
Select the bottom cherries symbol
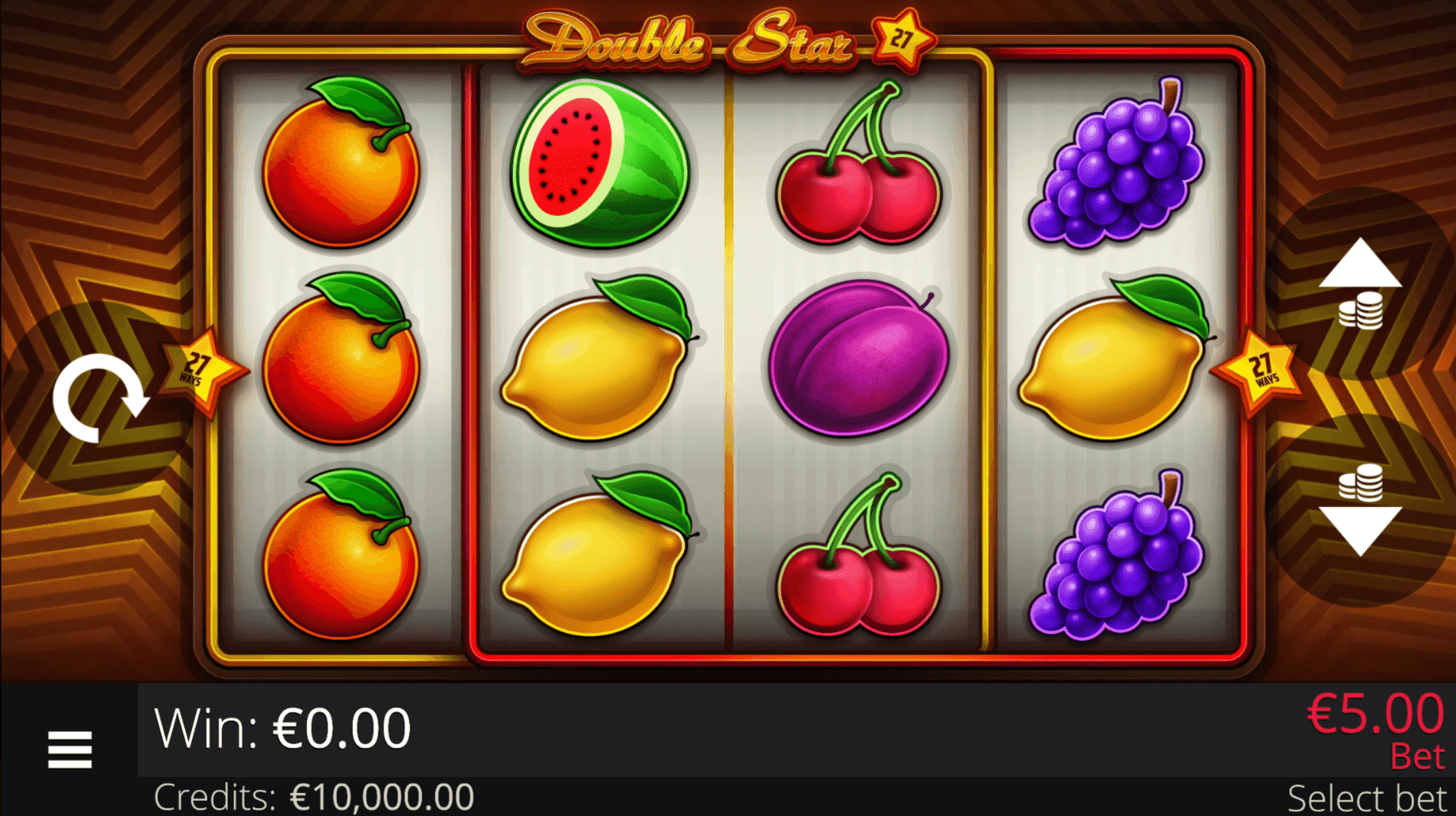859,554
